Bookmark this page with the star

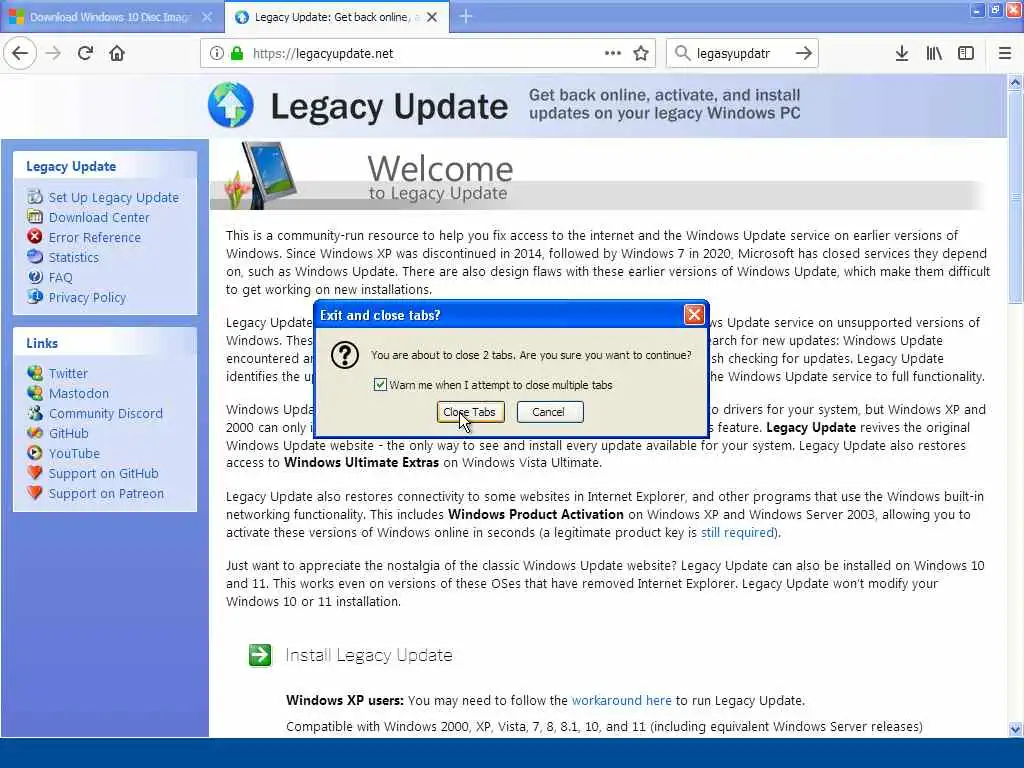(x=641, y=54)
